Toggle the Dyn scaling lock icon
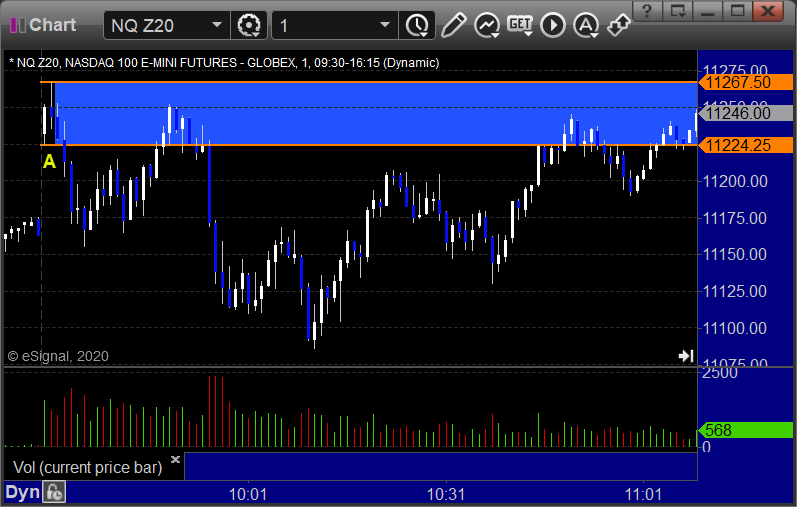The width and height of the screenshot is (797, 507). click(54, 492)
